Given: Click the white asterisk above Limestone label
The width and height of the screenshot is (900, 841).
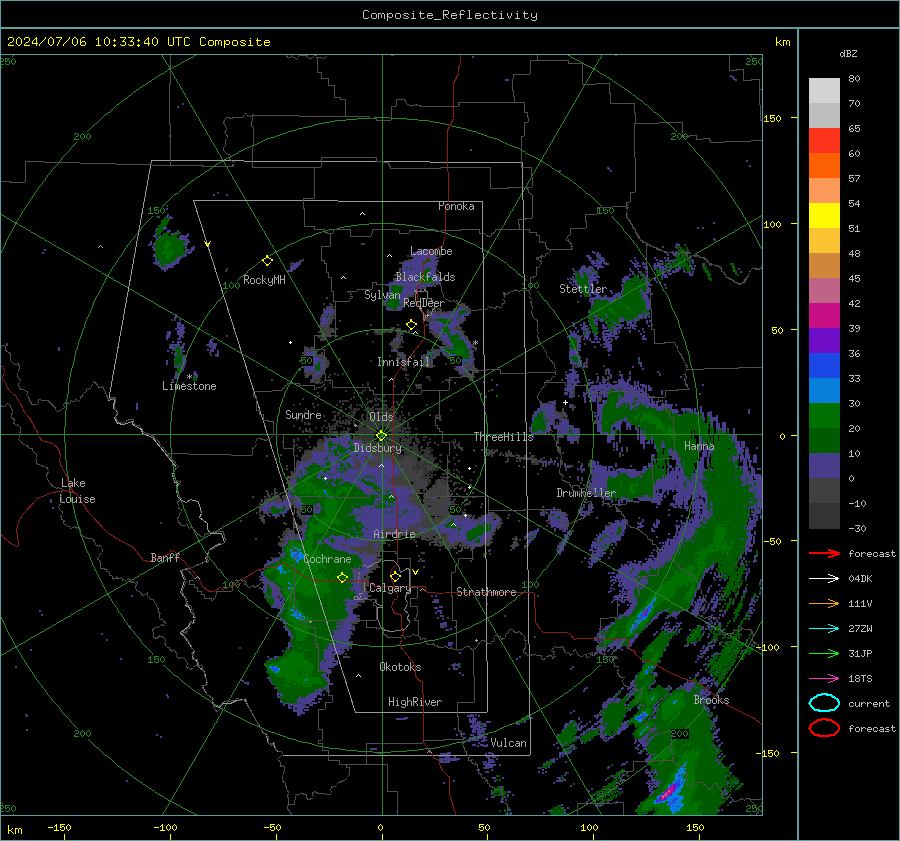Looking at the screenshot, I should (190, 377).
